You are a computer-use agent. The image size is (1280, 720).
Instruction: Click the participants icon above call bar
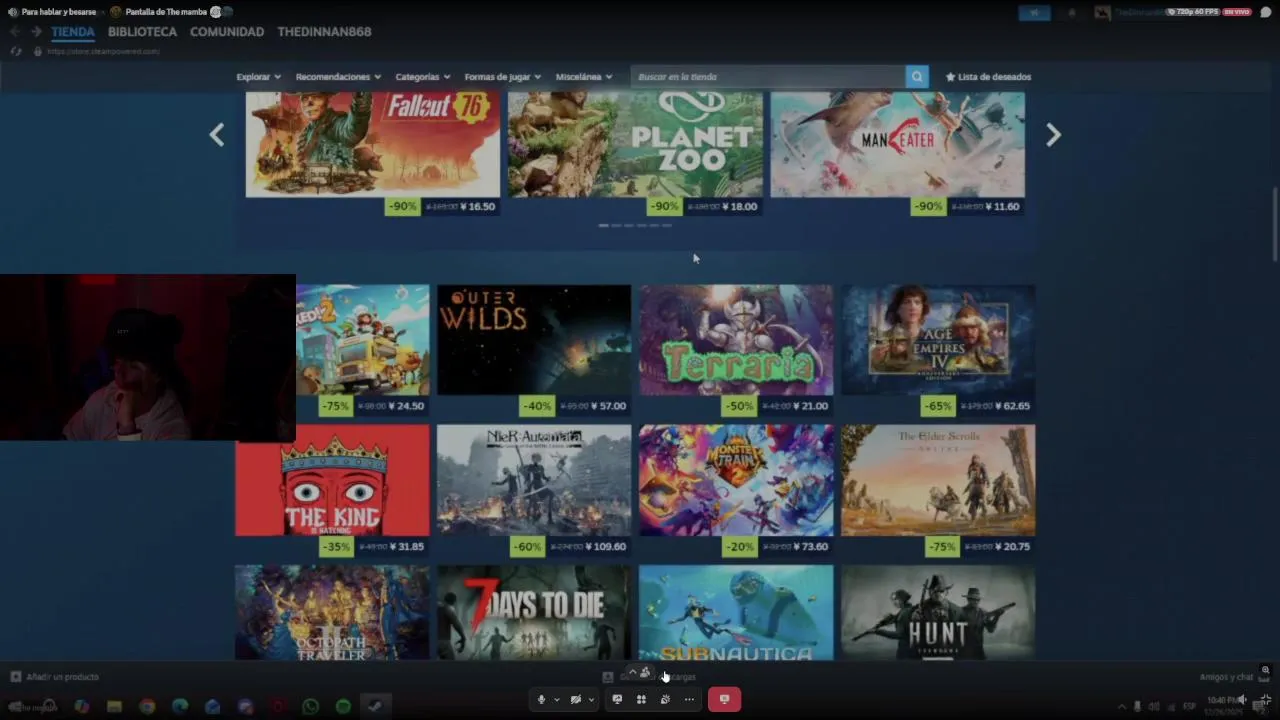pyautogui.click(x=645, y=673)
